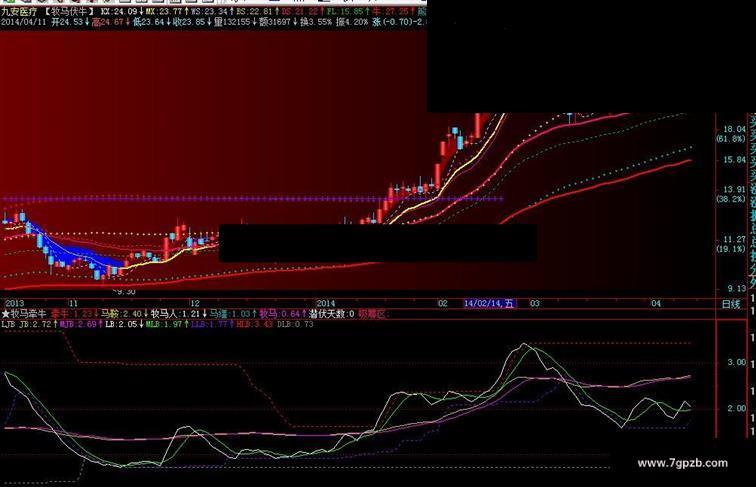Click the month 12 time axis label

coord(194,304)
